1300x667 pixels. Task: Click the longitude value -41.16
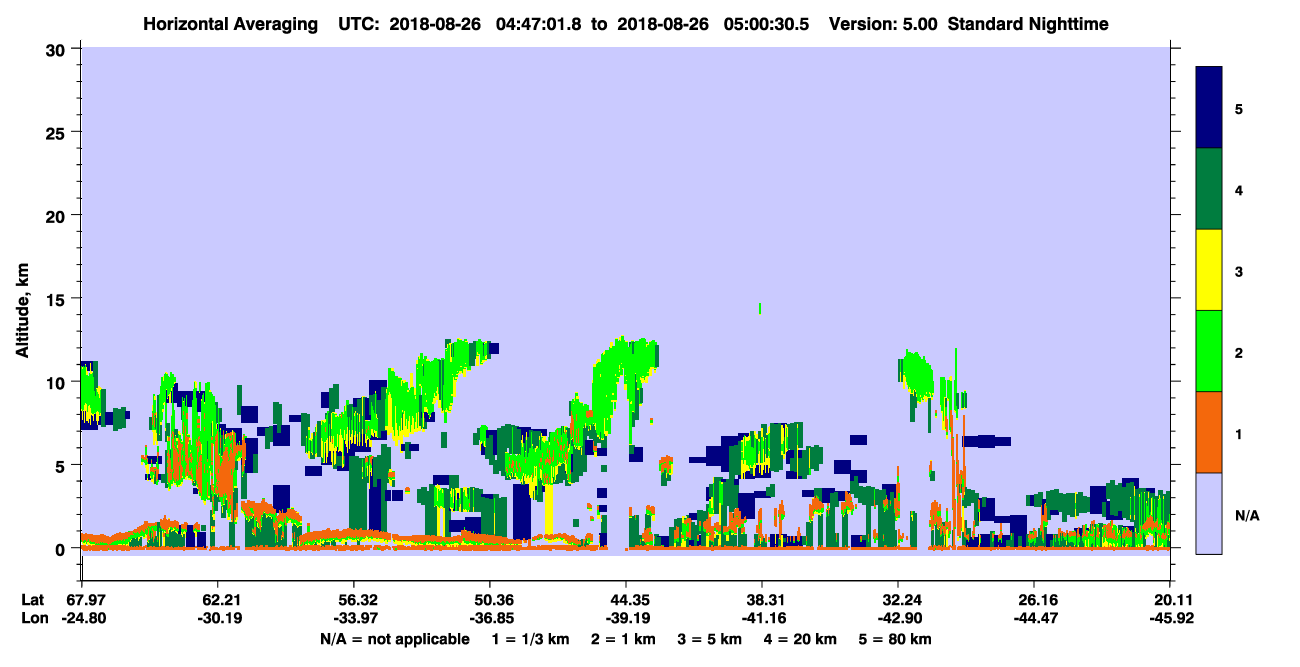coord(762,619)
